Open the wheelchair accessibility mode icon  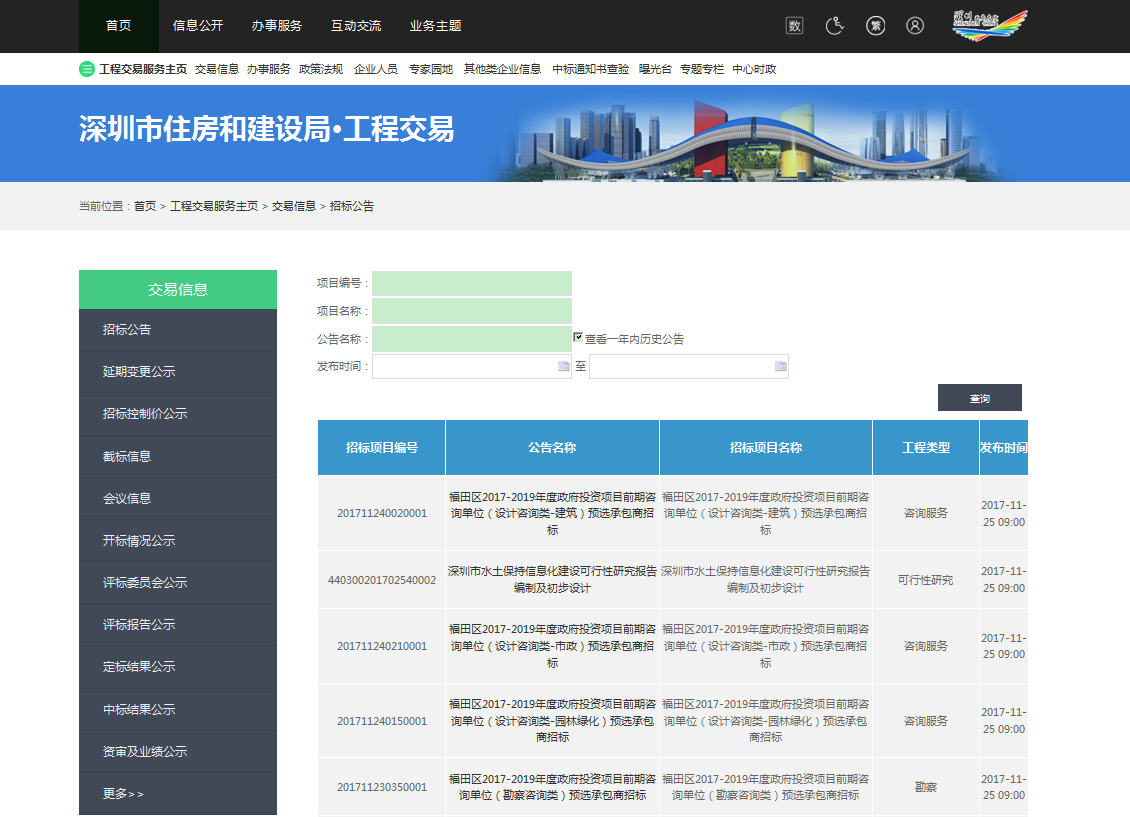tap(835, 26)
